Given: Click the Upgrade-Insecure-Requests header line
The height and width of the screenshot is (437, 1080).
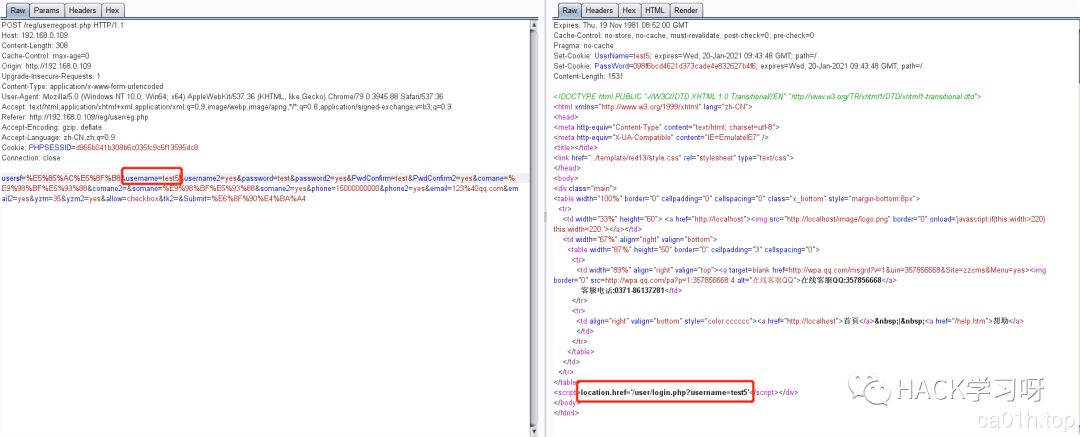Looking at the screenshot, I should click(51, 77).
